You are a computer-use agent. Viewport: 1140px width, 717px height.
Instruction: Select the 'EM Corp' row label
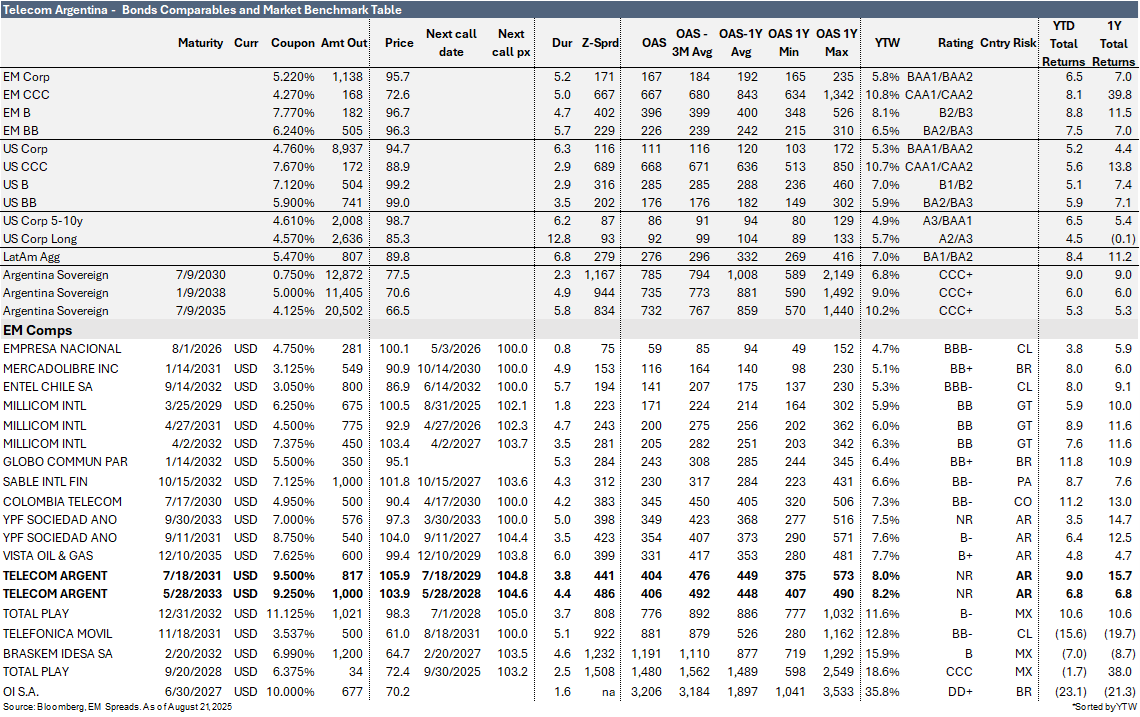tap(26, 77)
